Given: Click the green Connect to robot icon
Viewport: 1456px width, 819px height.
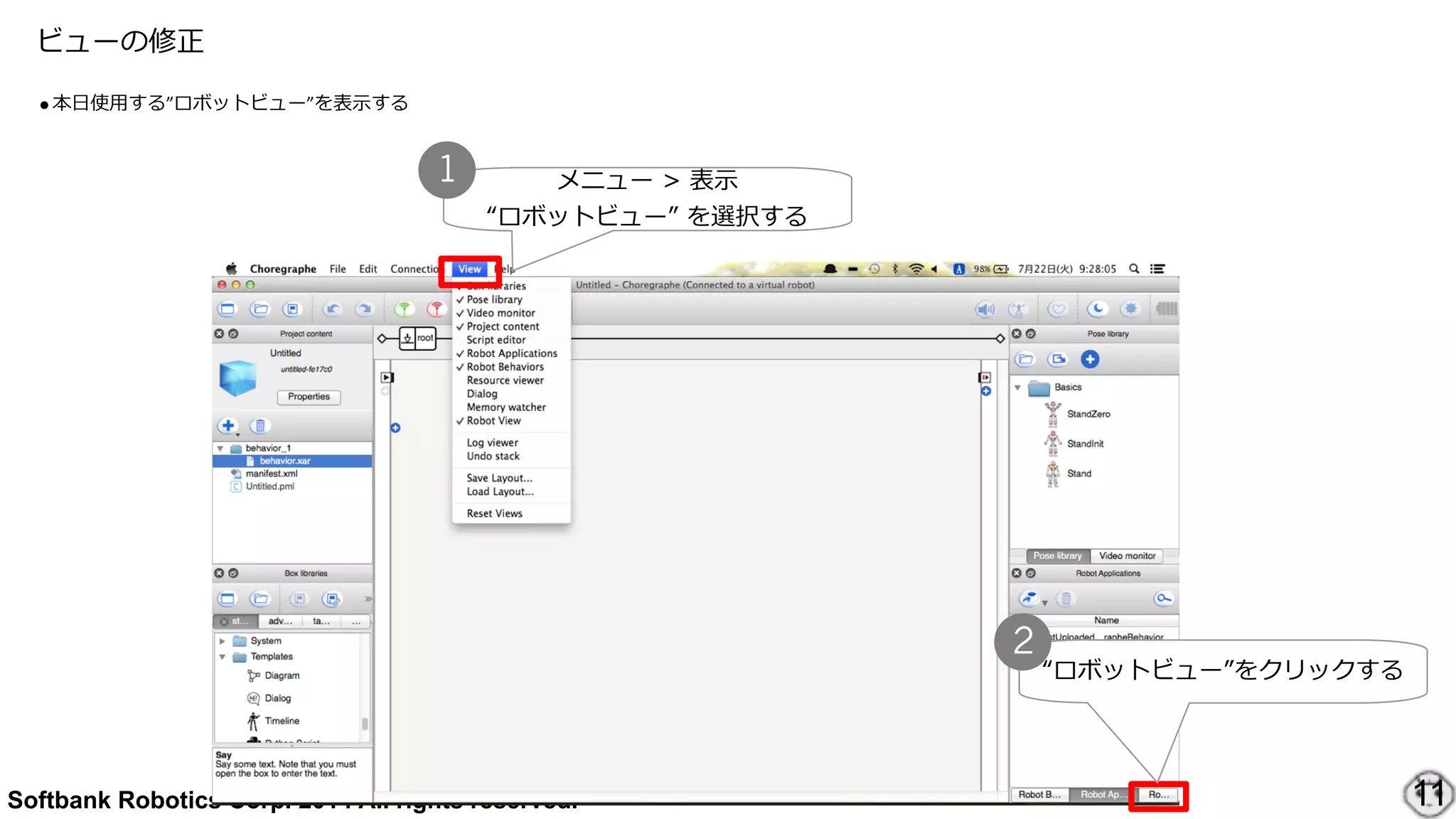Looking at the screenshot, I should (x=404, y=309).
